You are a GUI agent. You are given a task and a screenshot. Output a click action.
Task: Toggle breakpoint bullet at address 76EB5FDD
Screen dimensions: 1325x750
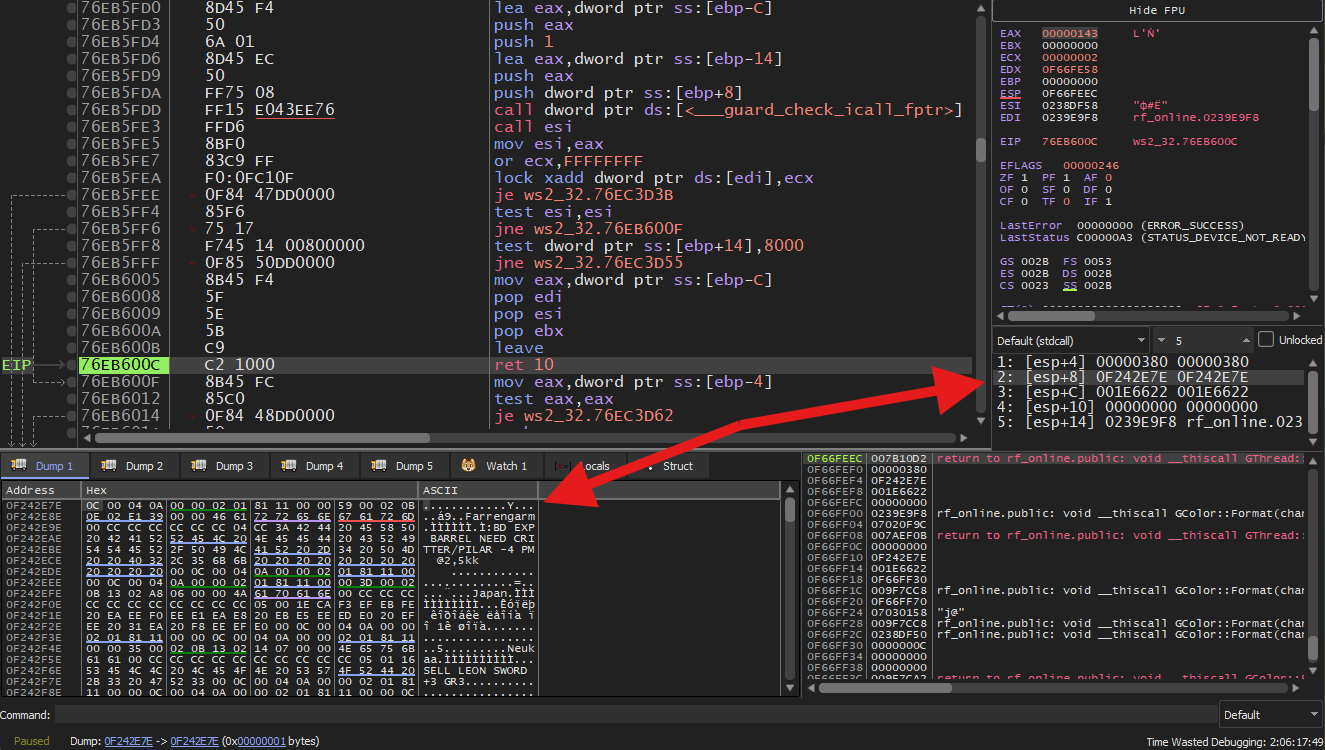[x=70, y=110]
